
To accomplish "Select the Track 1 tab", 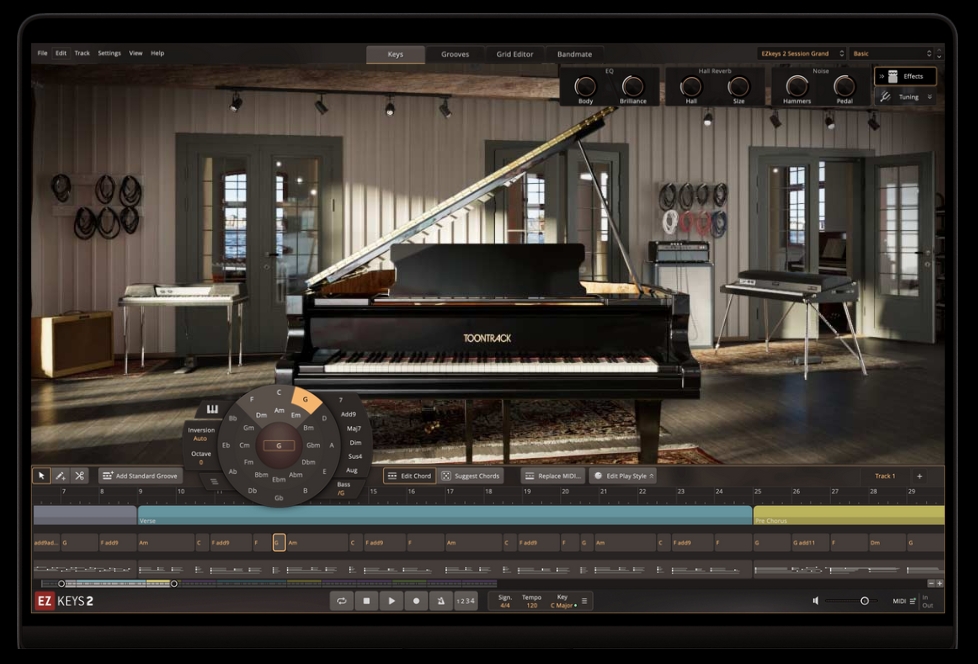I will click(x=884, y=476).
